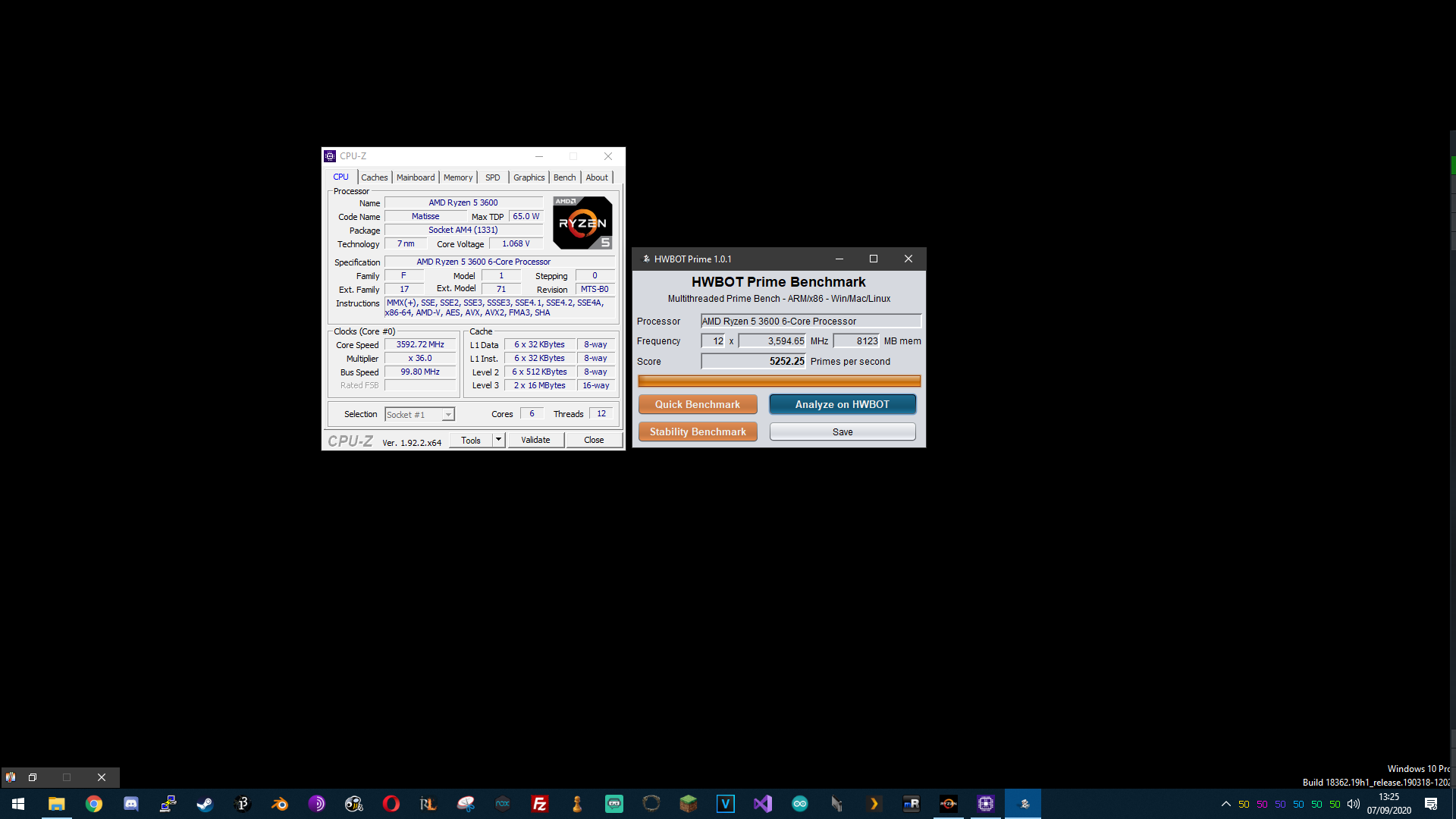Launch FileZilla from the taskbar

539,804
